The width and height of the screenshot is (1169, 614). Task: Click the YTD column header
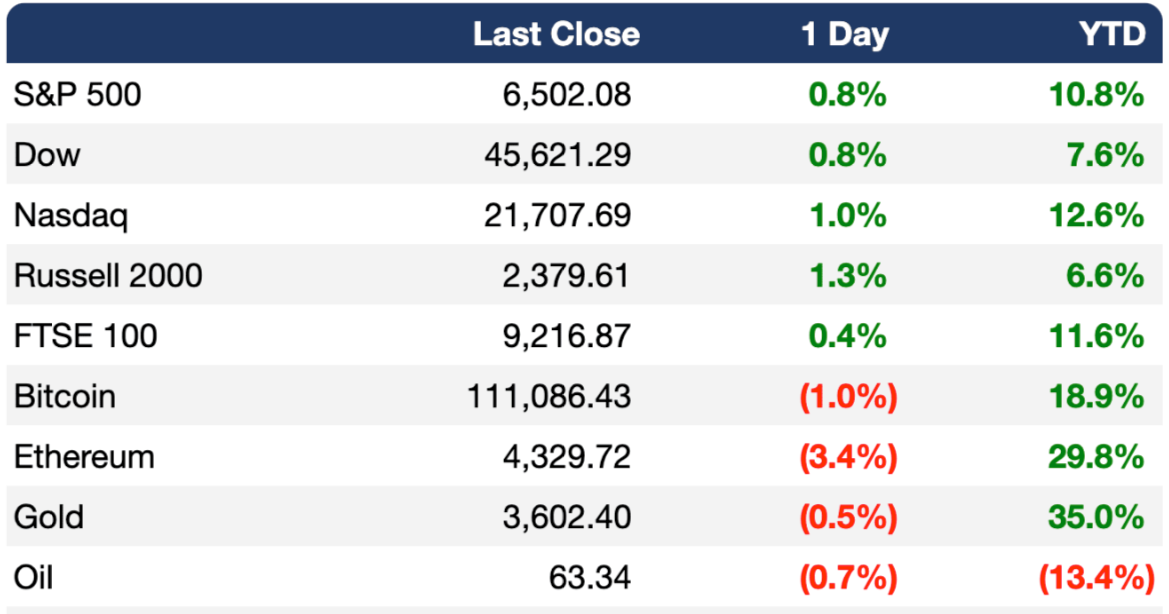point(1112,34)
